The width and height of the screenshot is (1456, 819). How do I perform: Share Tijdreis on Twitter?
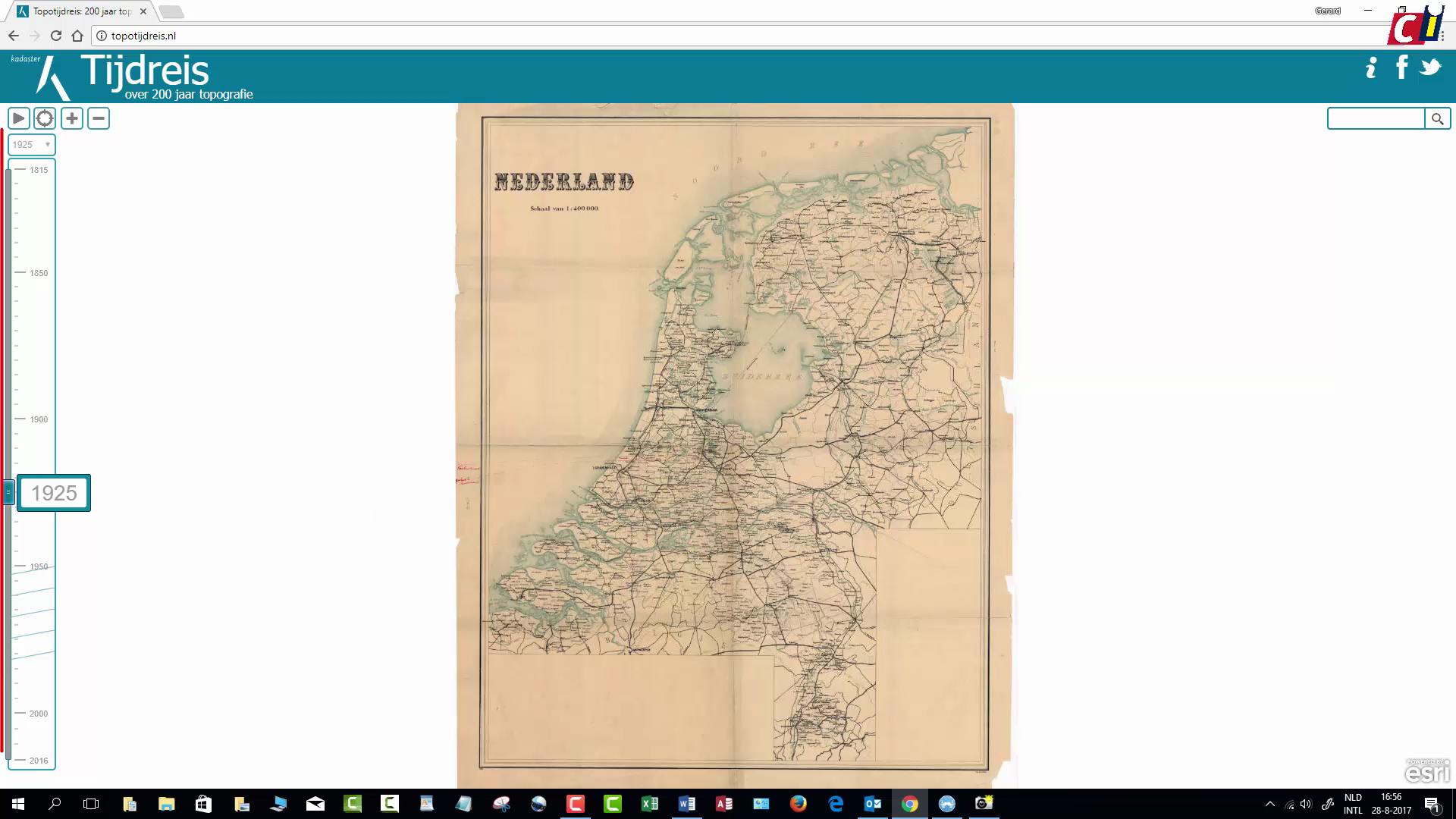1432,67
